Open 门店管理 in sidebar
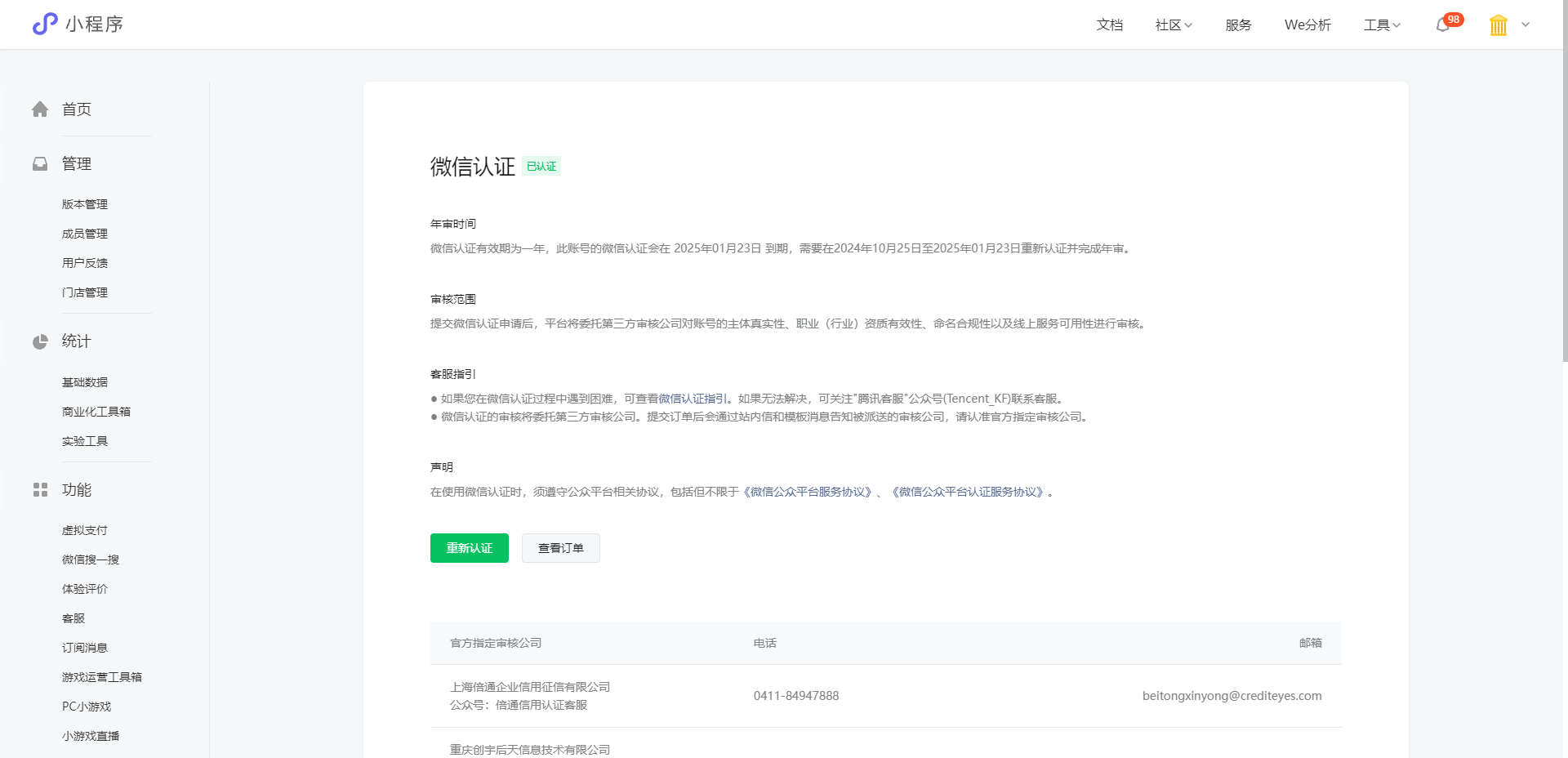Screen dimensions: 1568x758 click(85, 292)
